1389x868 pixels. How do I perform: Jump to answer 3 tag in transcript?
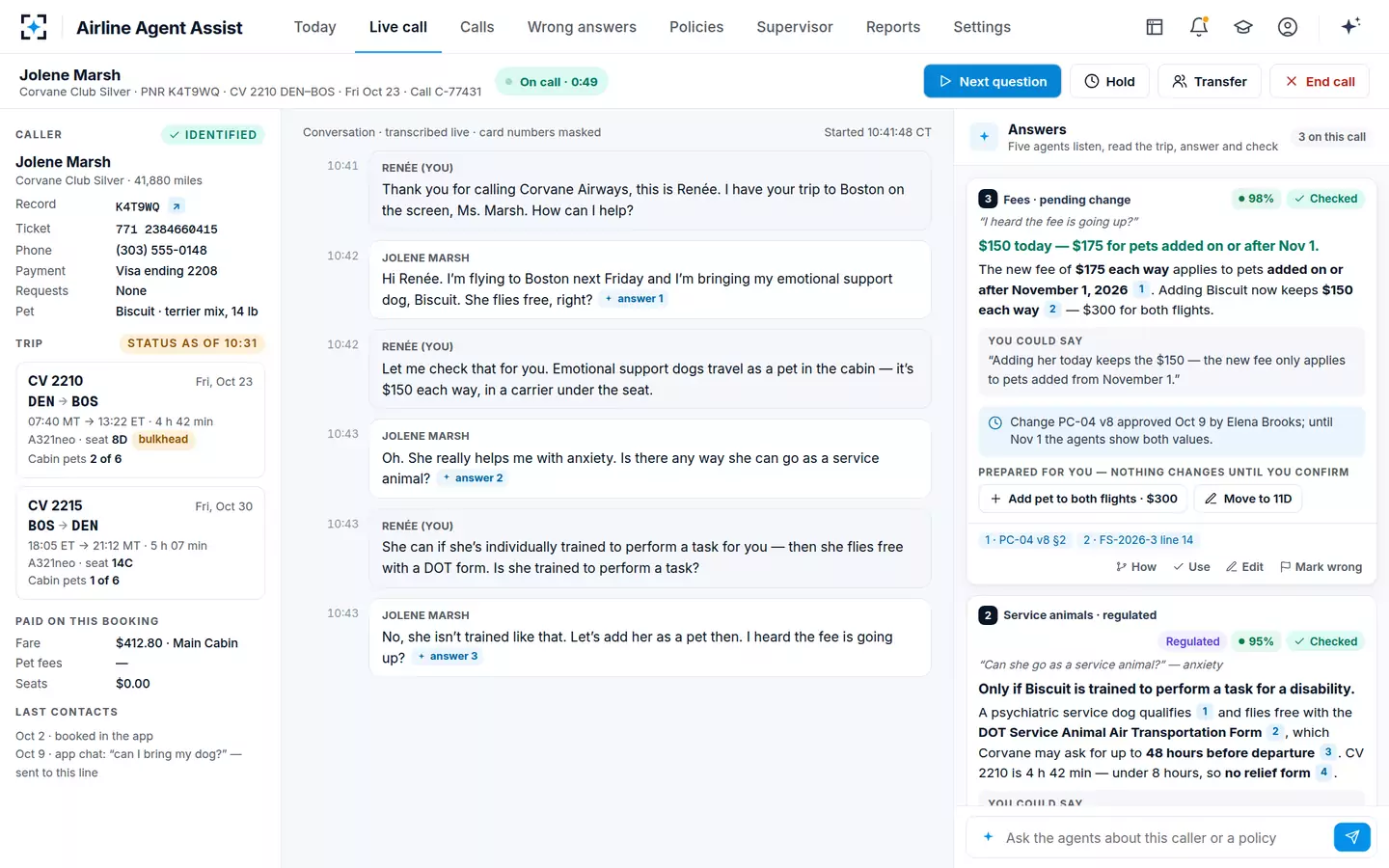pos(448,657)
